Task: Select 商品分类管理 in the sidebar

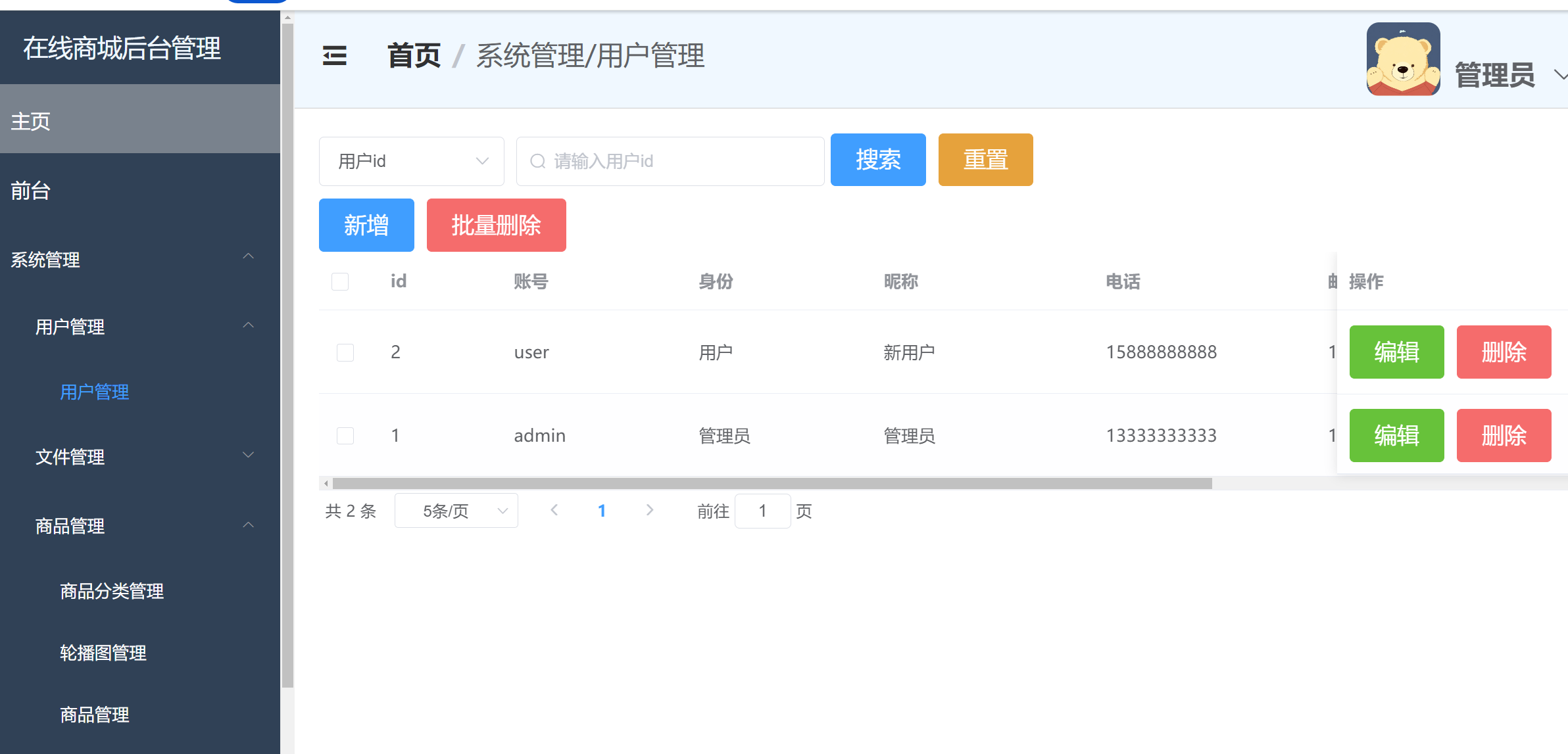Action: (110, 591)
